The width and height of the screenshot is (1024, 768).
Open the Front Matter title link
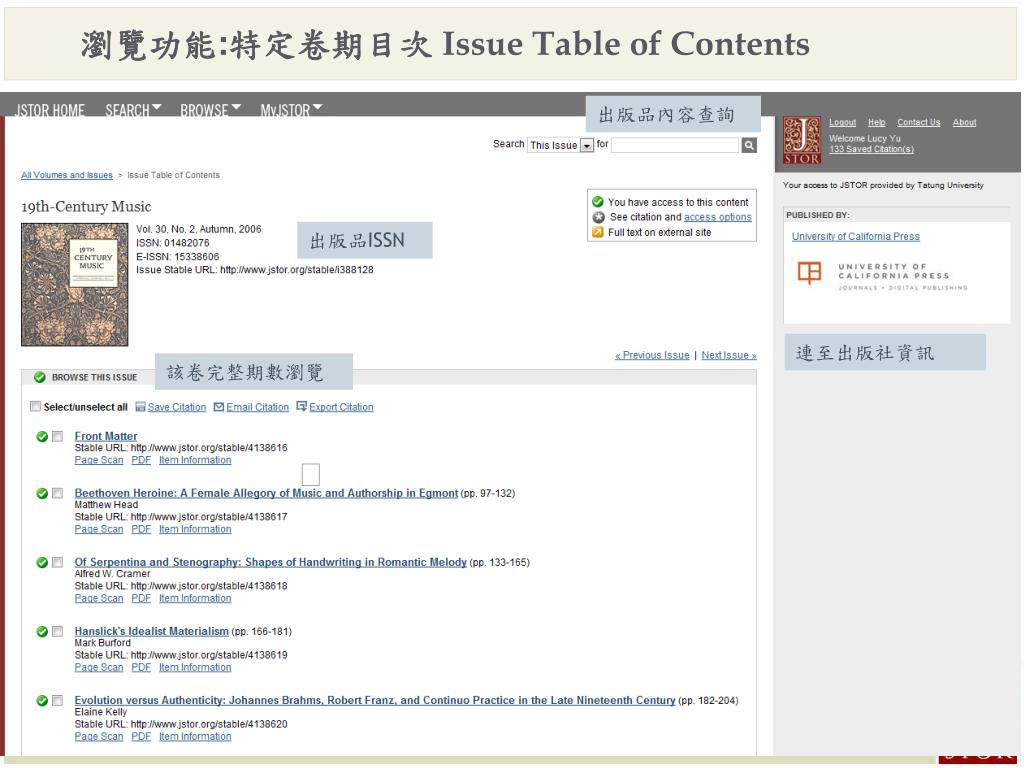106,436
